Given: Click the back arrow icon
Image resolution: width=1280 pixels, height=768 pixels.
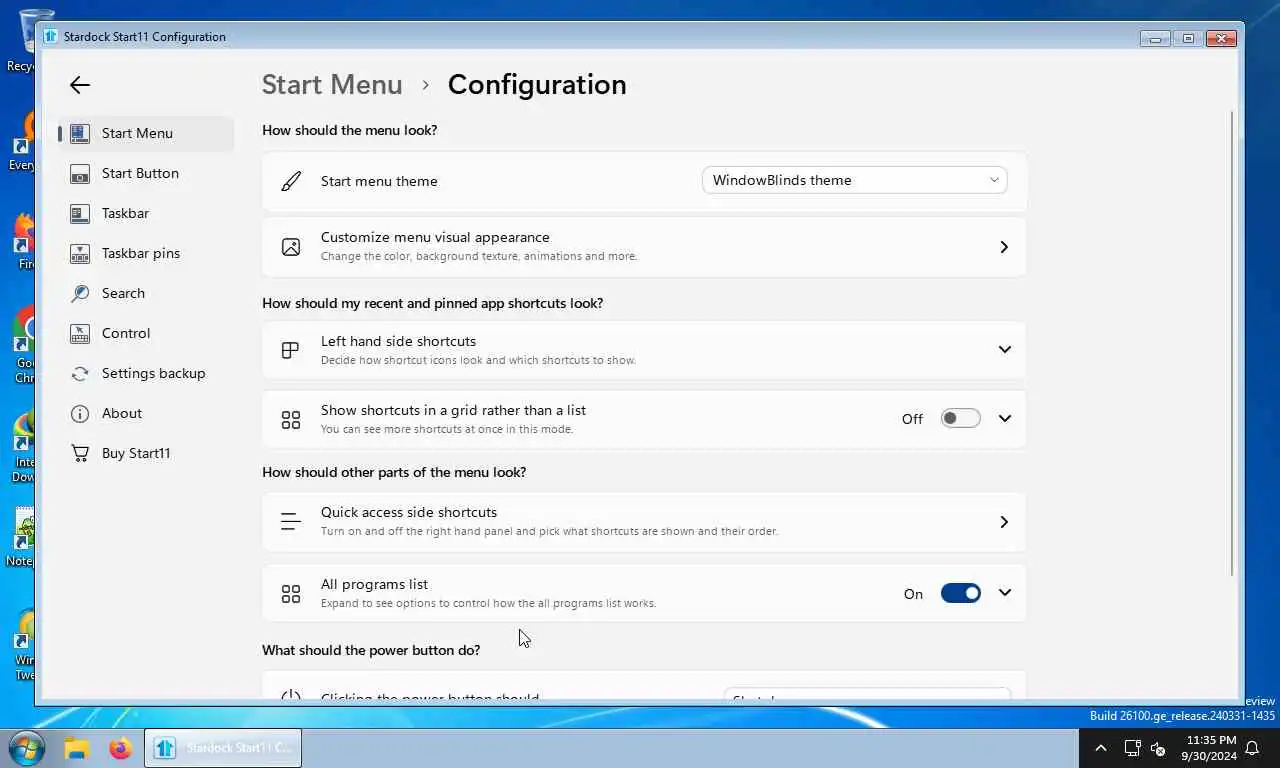Looking at the screenshot, I should (80, 85).
